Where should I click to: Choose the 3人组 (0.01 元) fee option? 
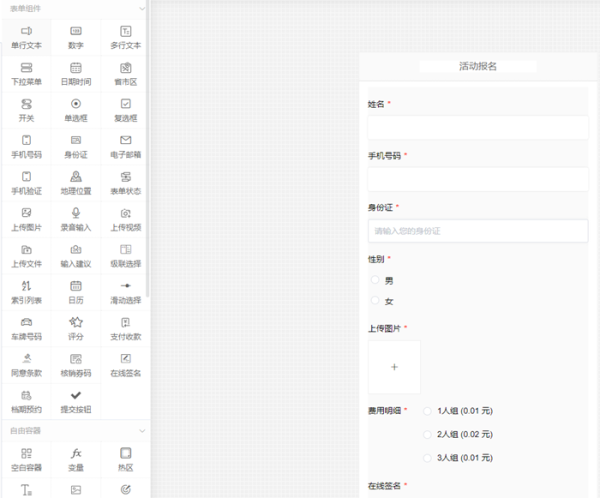(427, 458)
